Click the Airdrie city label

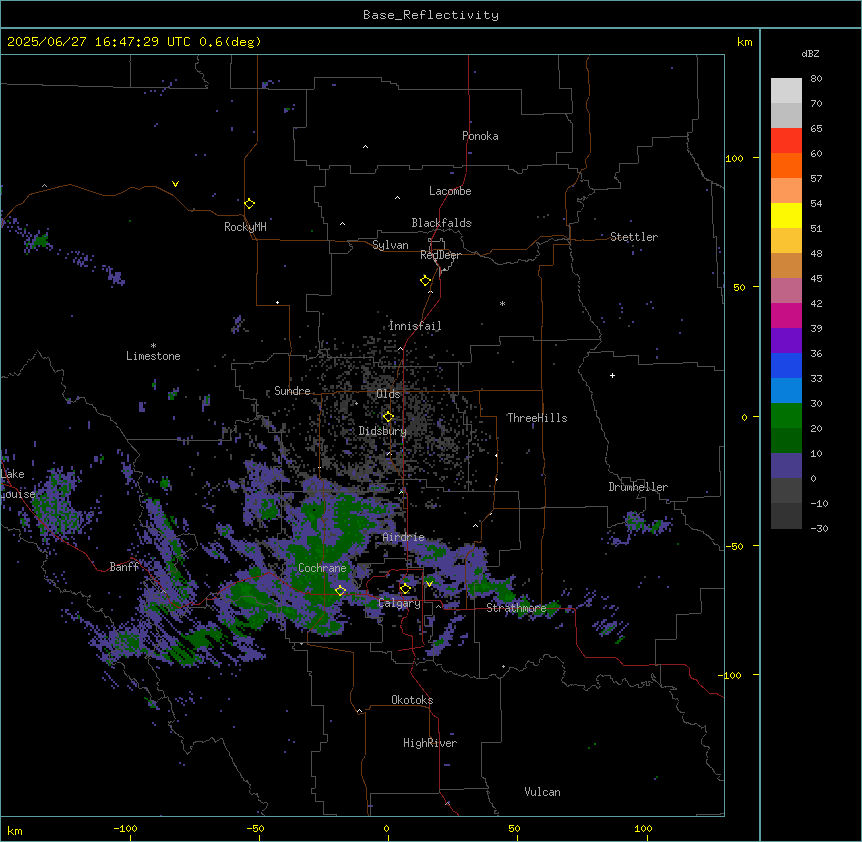click(404, 537)
